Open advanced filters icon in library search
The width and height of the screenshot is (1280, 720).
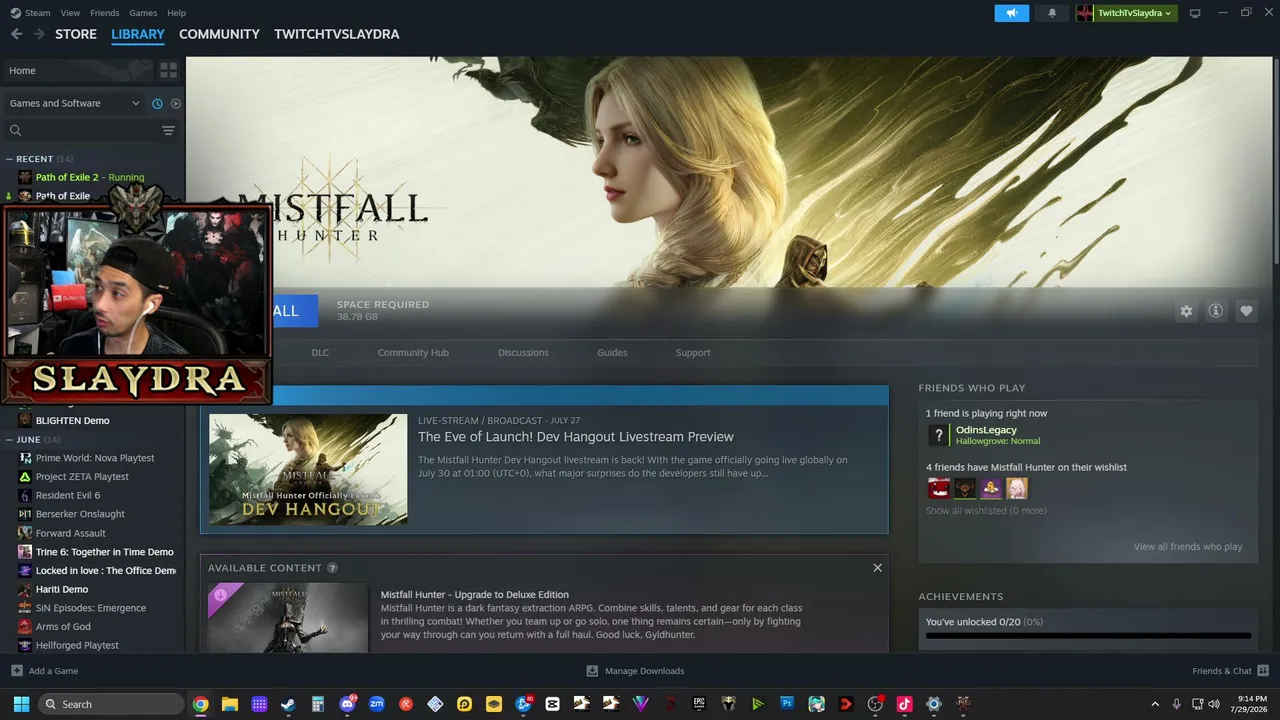168,131
